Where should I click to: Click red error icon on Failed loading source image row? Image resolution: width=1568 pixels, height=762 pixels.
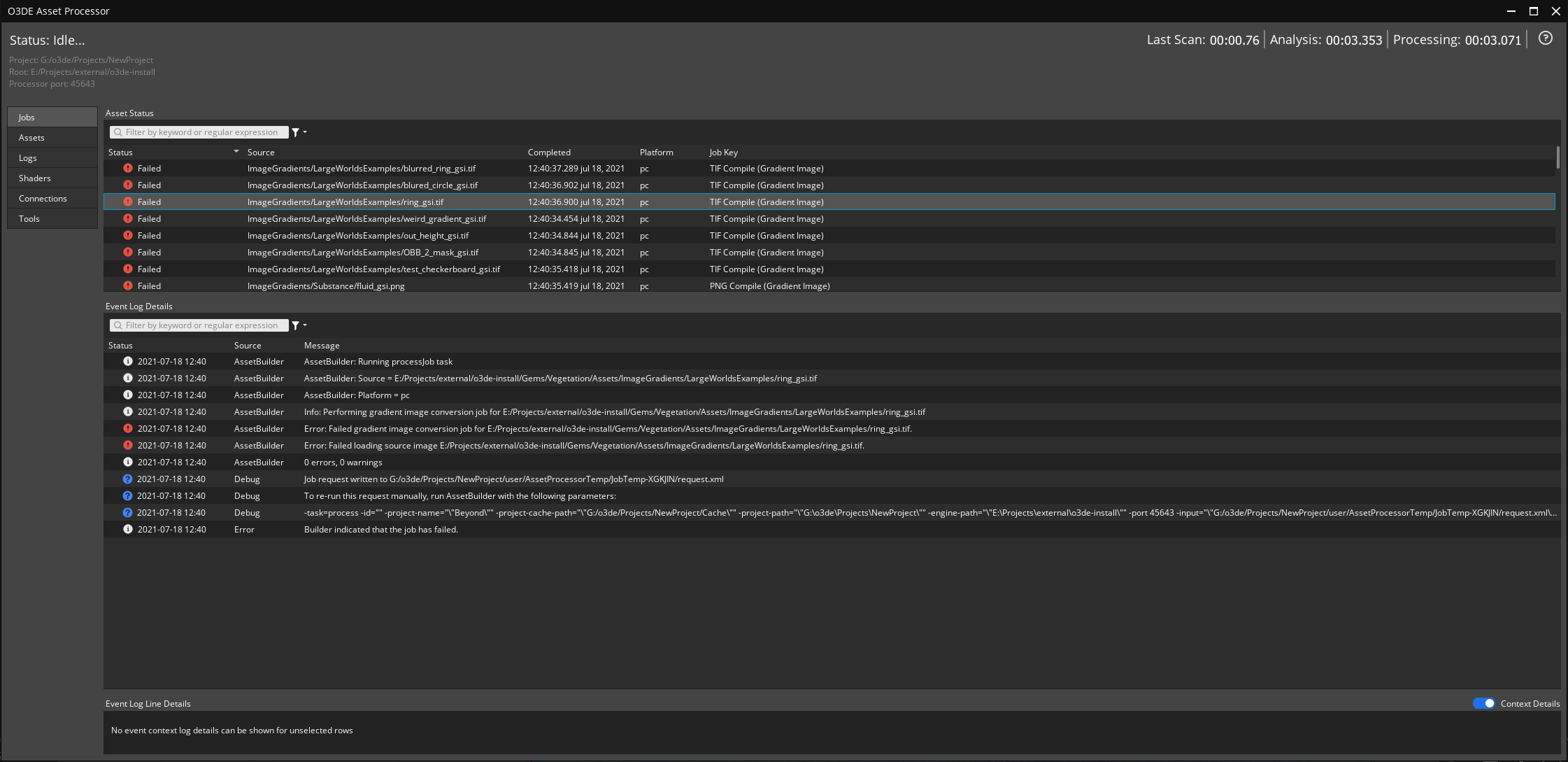click(x=128, y=445)
